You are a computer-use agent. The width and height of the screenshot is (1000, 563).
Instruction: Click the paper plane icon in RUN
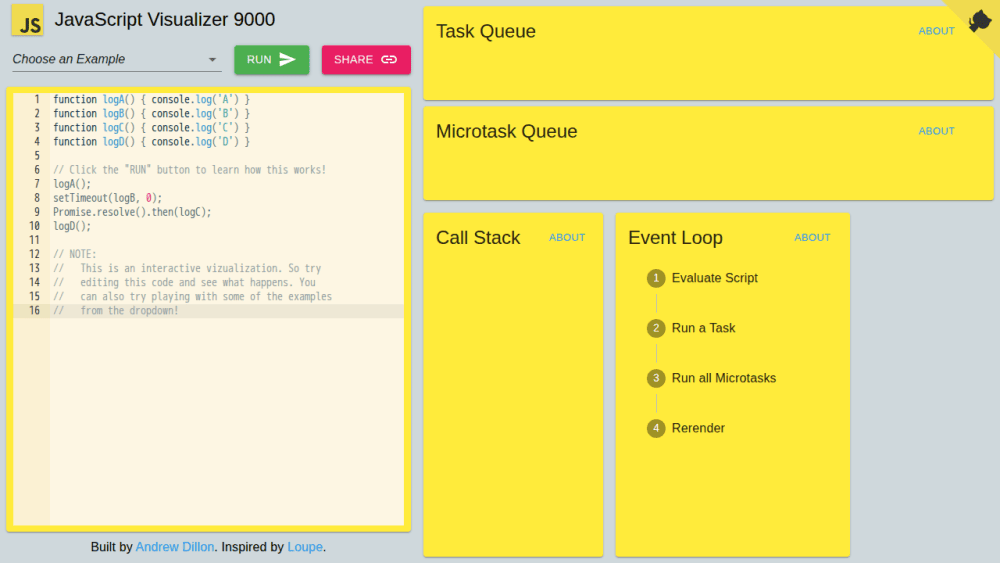coord(288,59)
